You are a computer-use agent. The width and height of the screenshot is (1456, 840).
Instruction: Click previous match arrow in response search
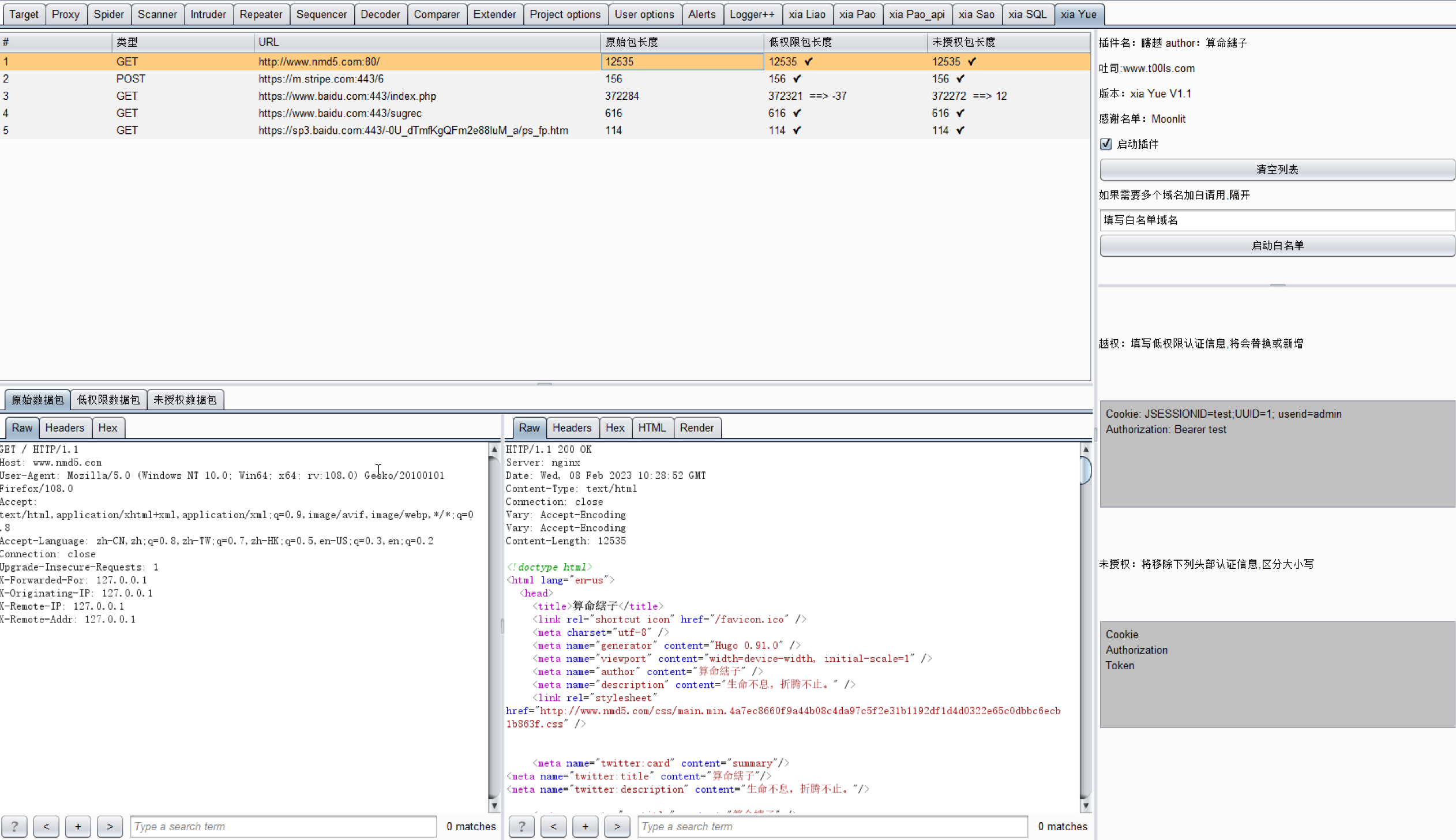(553, 826)
